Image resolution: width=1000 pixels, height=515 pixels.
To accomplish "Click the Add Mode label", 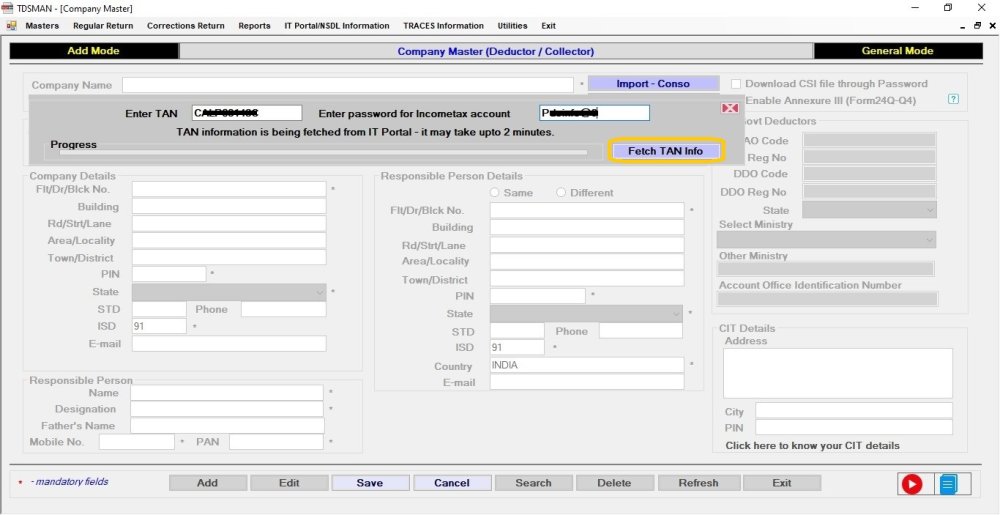I will 94,51.
